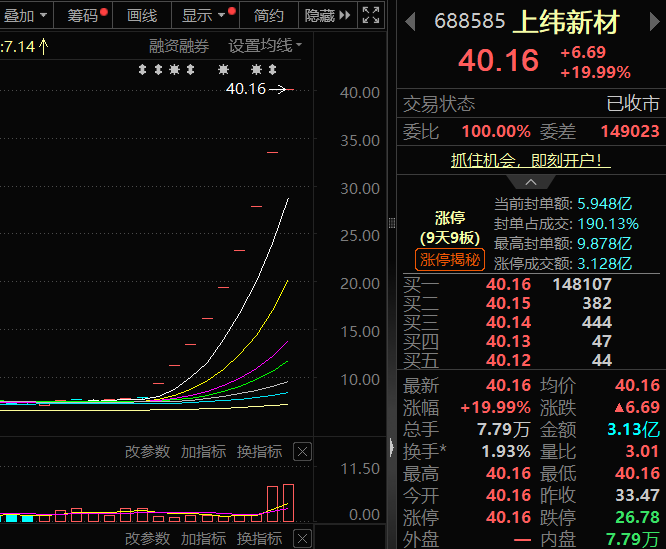Click the 买二 bid price 40.15
The height and width of the screenshot is (549, 666).
click(508, 303)
